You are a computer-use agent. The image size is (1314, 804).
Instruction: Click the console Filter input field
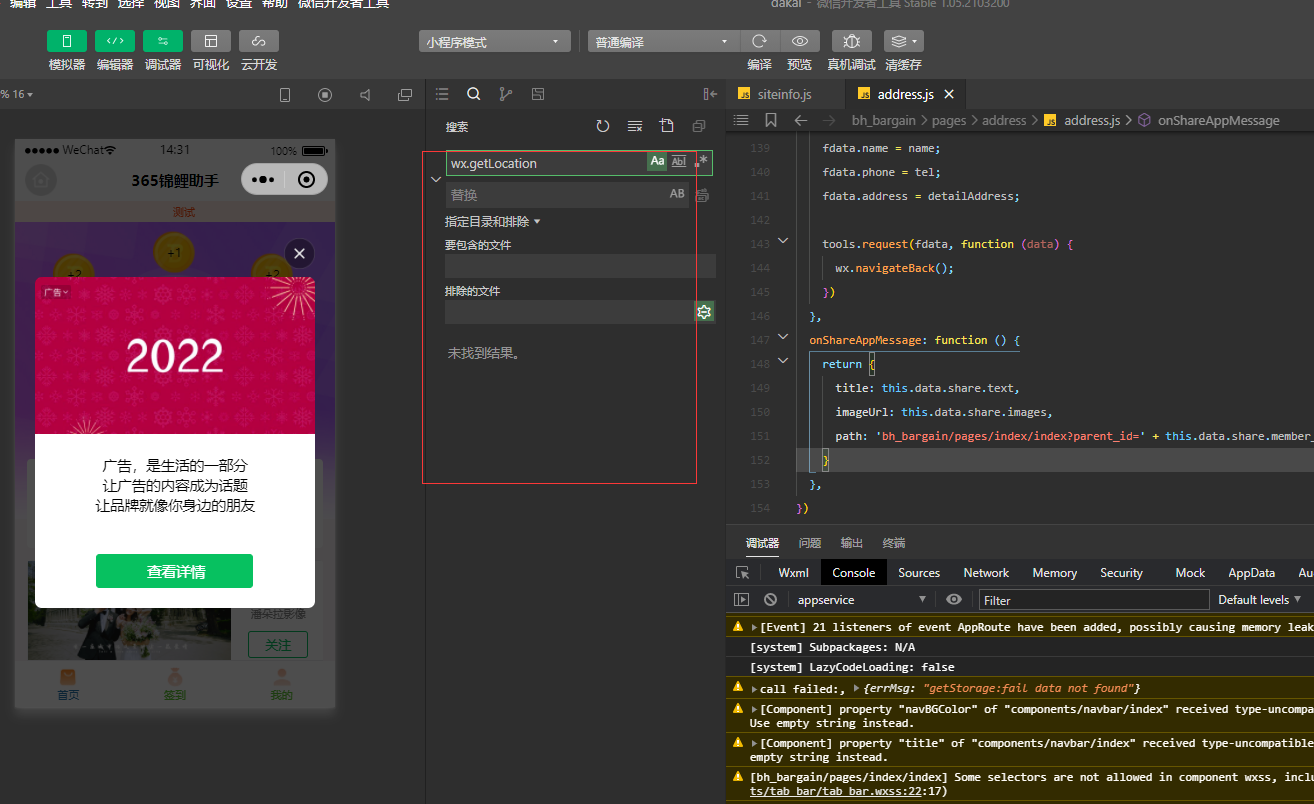pyautogui.click(x=1093, y=600)
